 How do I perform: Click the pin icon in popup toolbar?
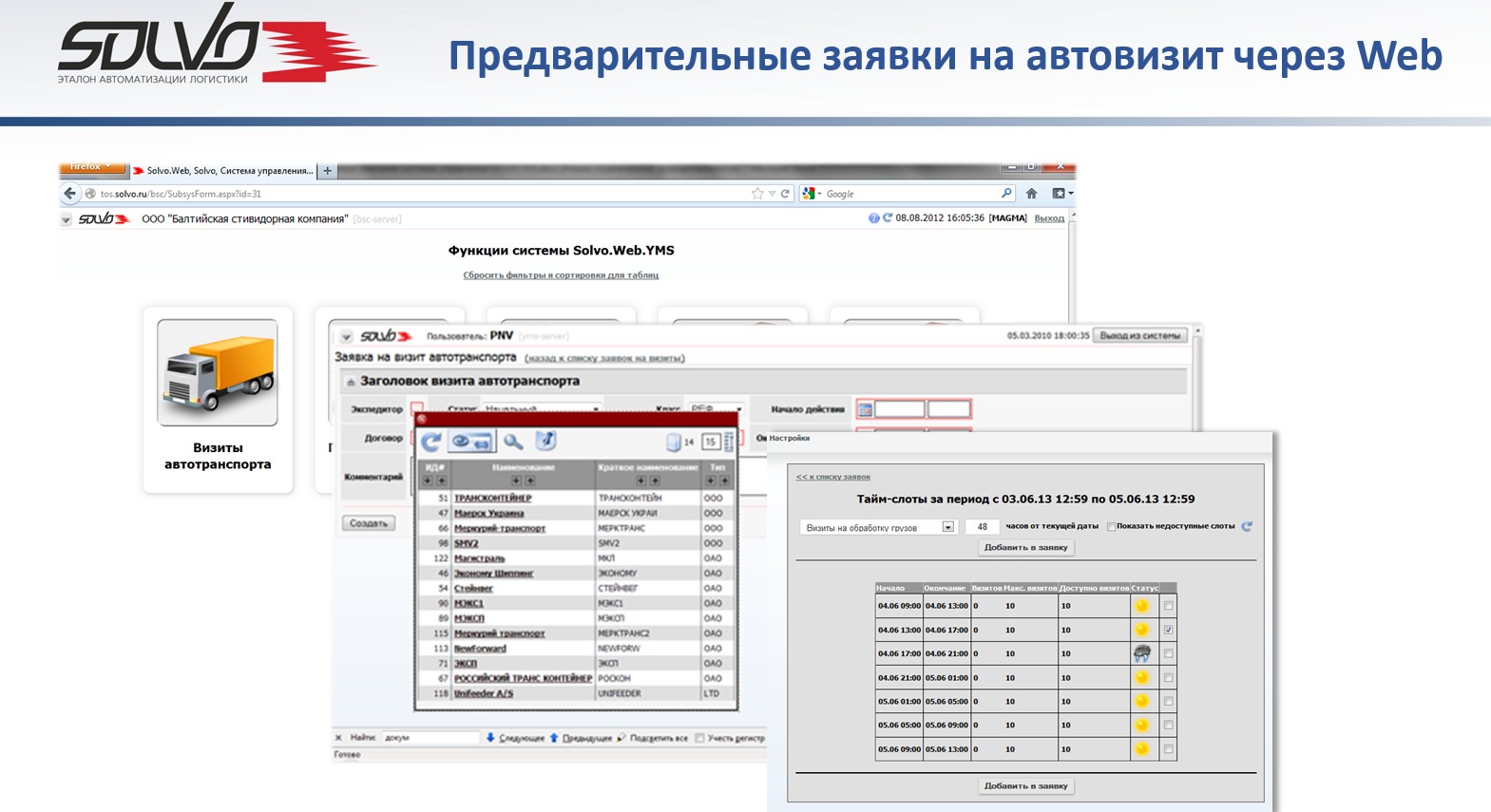point(545,441)
